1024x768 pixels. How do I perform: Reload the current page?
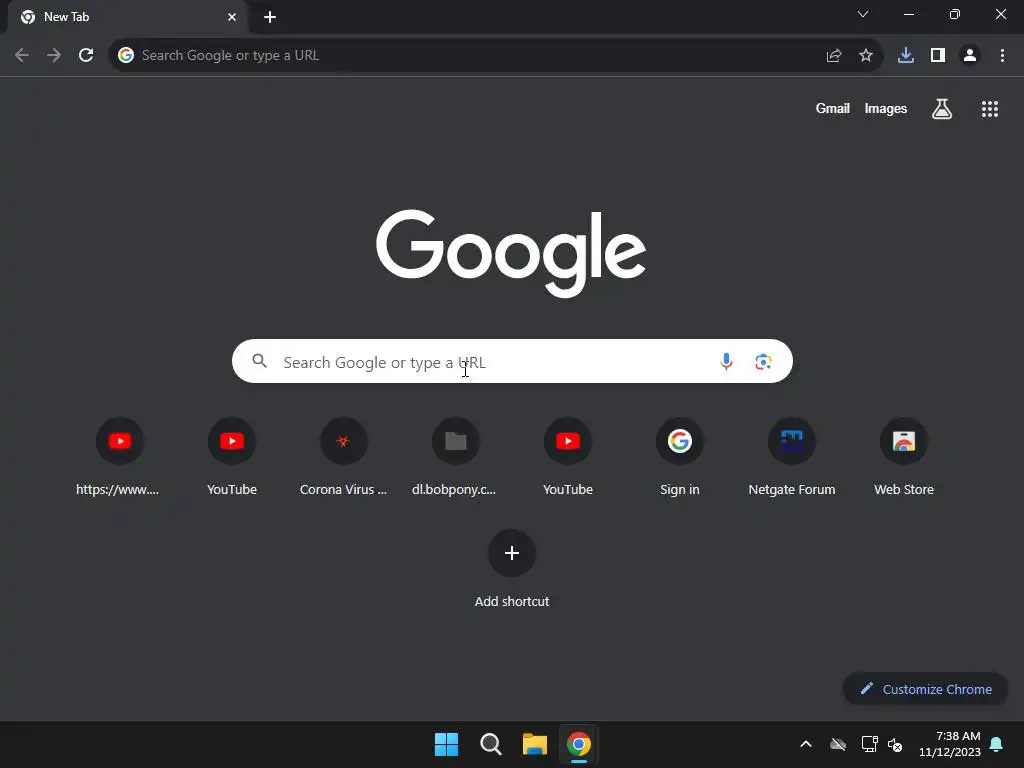click(86, 56)
